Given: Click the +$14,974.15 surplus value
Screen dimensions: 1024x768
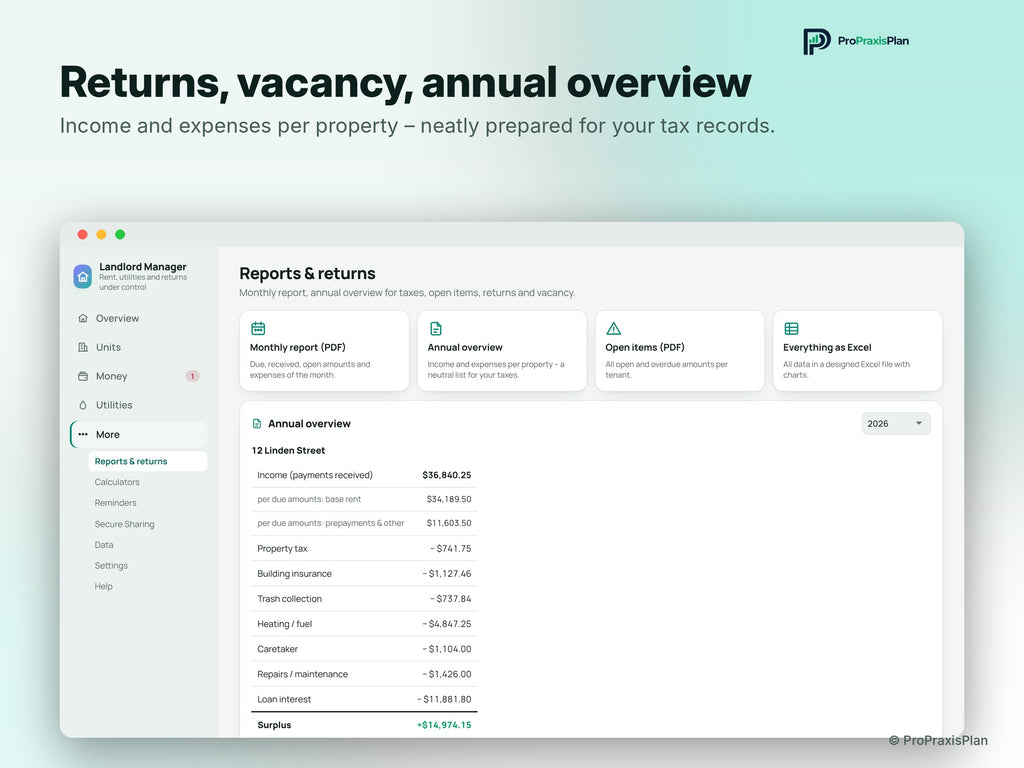Looking at the screenshot, I should click(444, 725).
